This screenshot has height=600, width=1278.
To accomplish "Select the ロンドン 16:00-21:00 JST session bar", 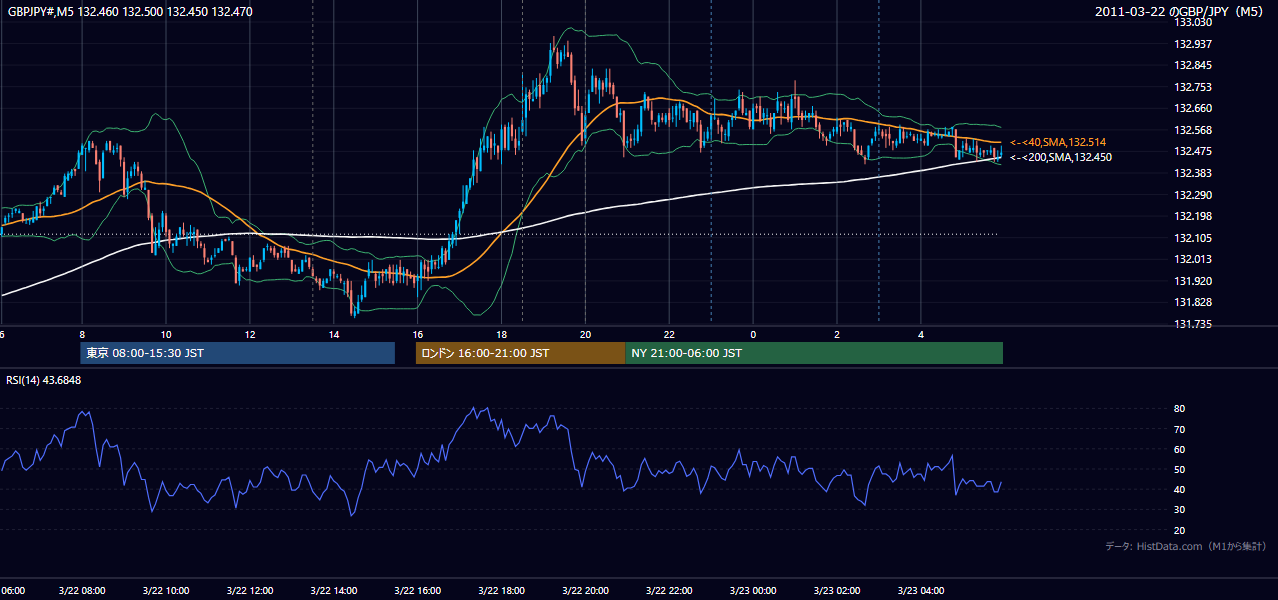I will click(x=520, y=353).
